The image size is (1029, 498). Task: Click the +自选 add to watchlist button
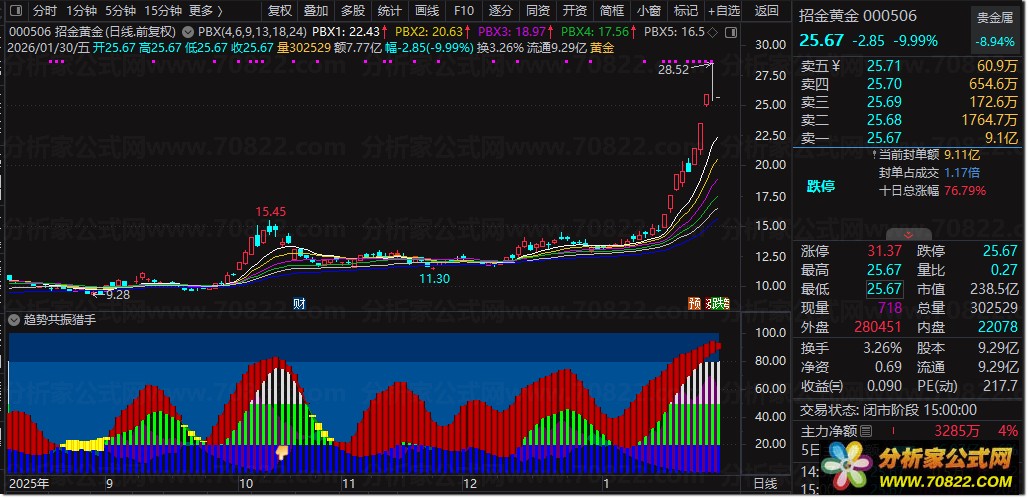tap(722, 11)
